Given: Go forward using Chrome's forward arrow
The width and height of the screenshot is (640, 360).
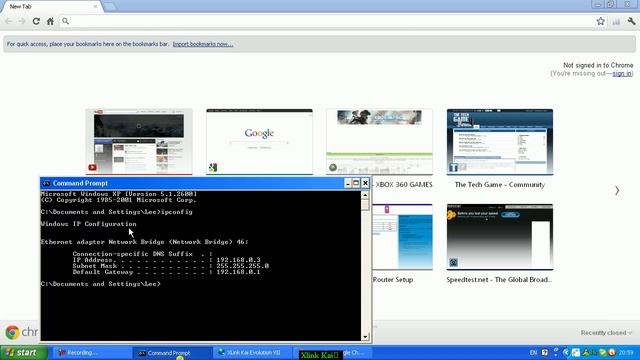Looking at the screenshot, I should [22, 21].
